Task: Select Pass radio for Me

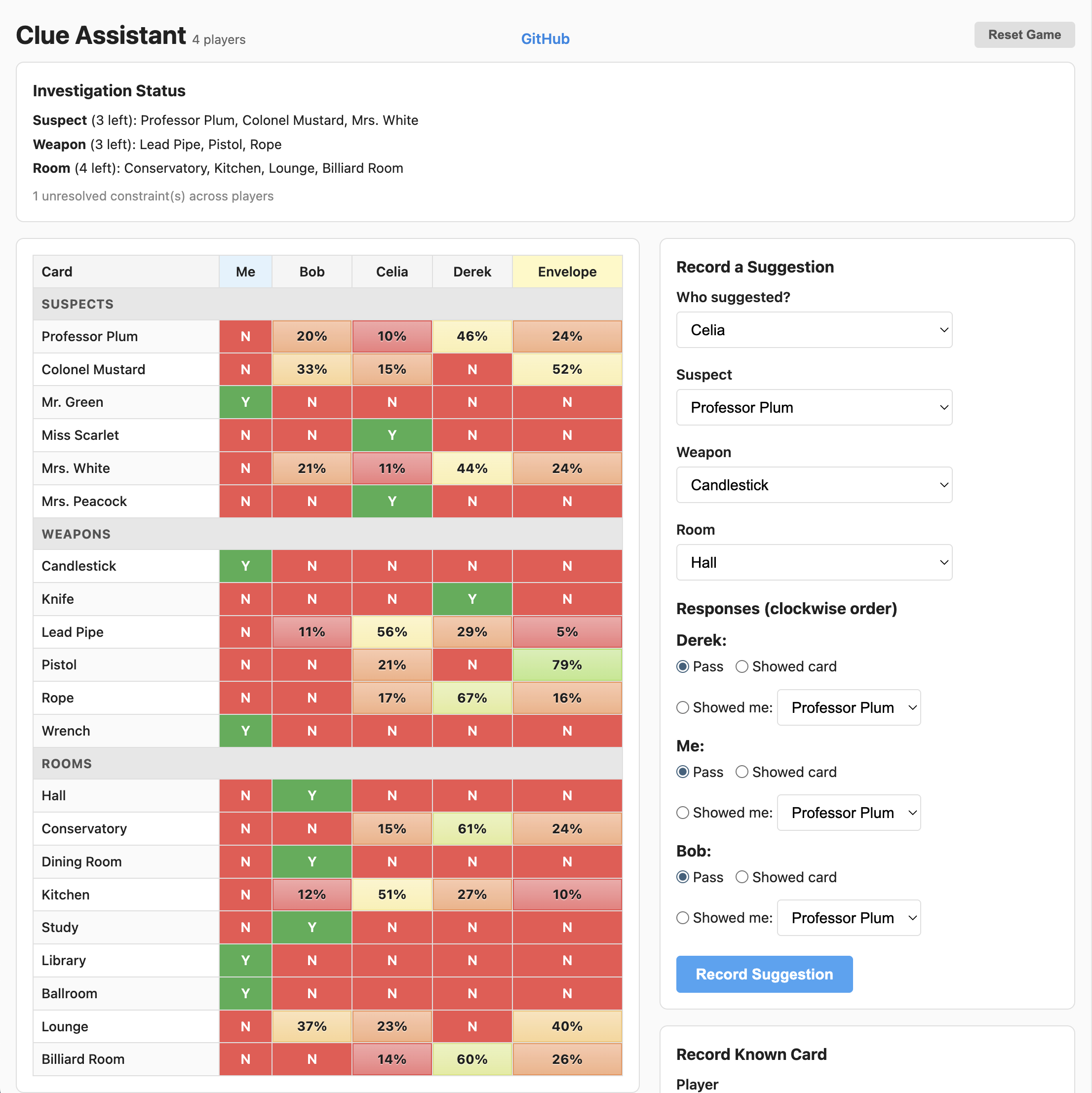Action: click(x=682, y=772)
